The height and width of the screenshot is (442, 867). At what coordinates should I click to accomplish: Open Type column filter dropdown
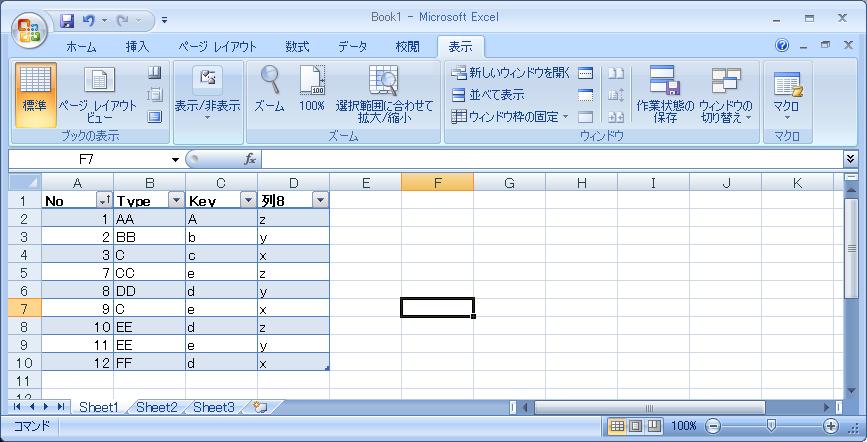176,200
